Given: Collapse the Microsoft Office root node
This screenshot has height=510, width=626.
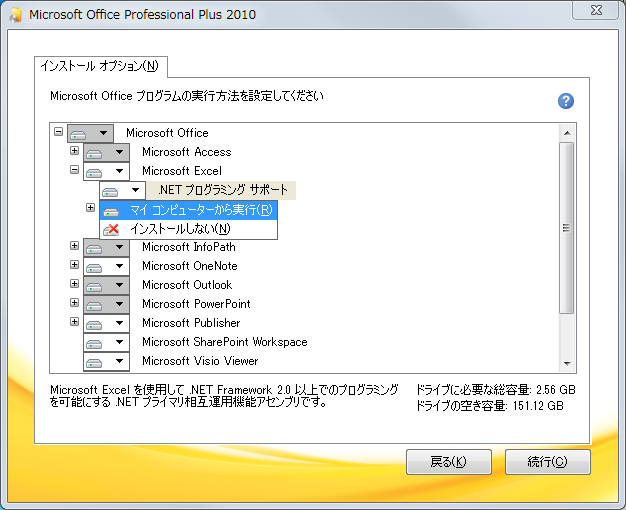Looking at the screenshot, I should (x=58, y=131).
